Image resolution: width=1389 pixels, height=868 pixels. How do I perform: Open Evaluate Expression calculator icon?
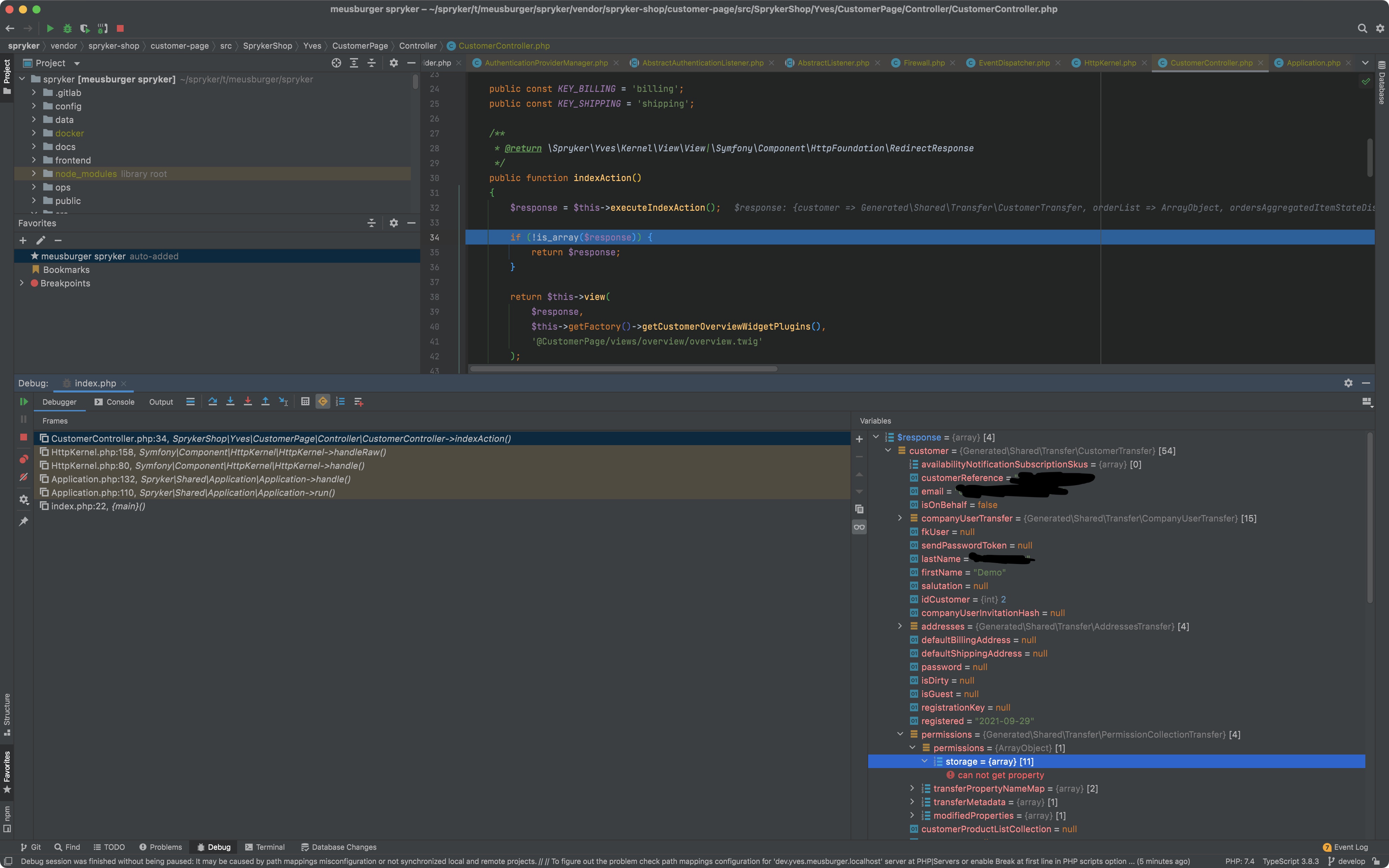pyautogui.click(x=305, y=402)
